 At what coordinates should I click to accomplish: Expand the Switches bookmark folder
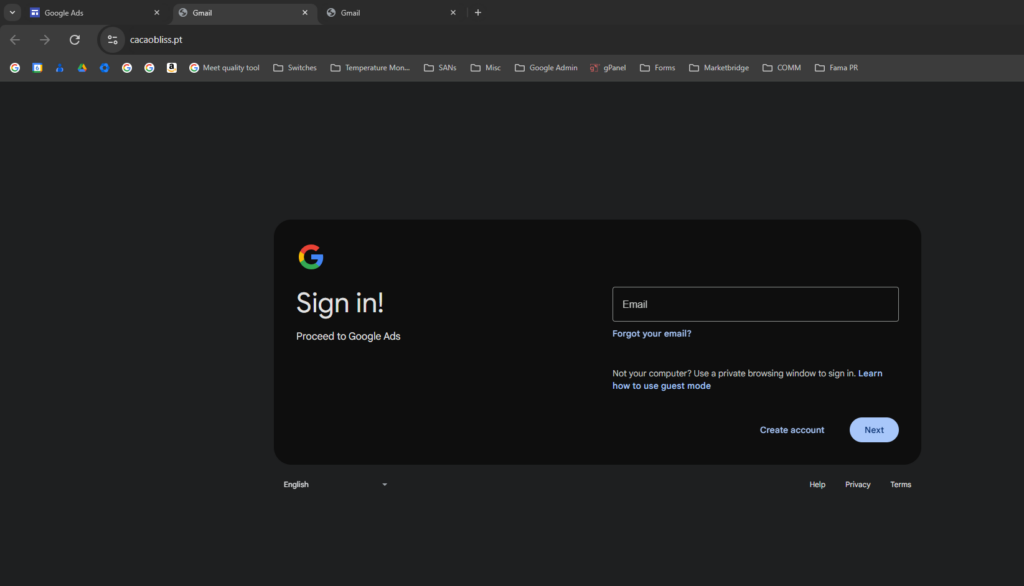tap(295, 68)
